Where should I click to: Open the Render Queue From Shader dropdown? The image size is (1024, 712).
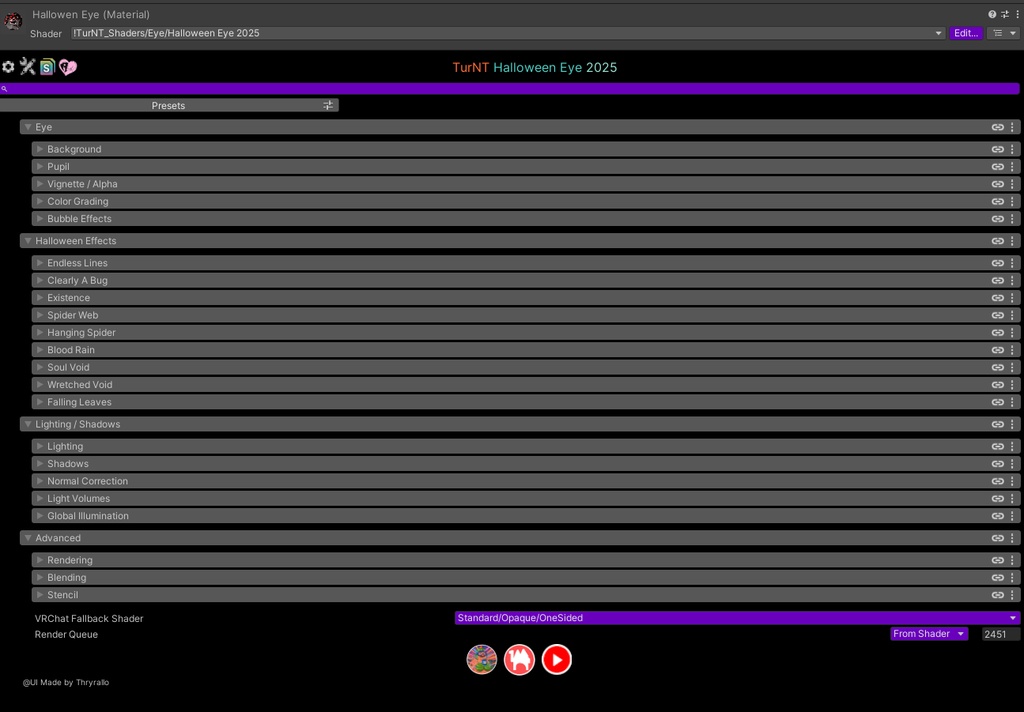(929, 634)
